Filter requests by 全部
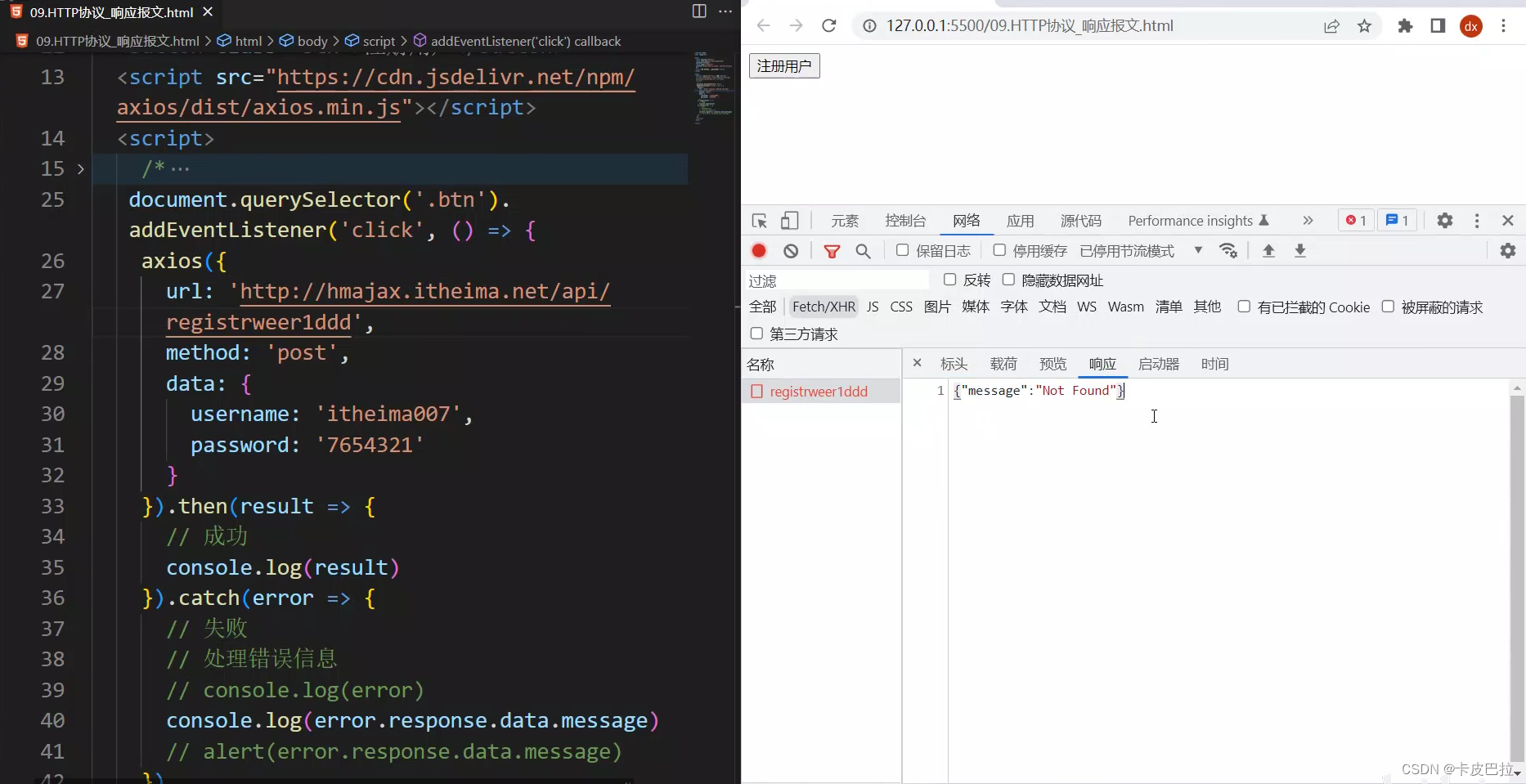The height and width of the screenshot is (784, 1526). (x=762, y=307)
